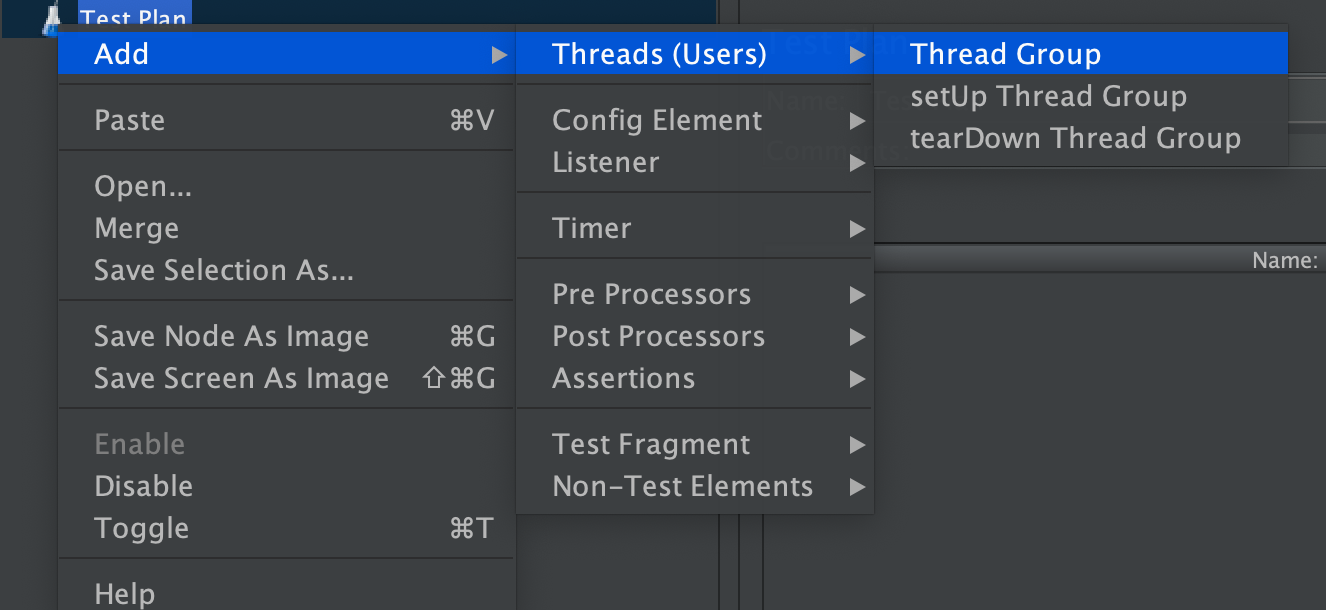Select the Merge menu entry
Screen dimensions: 1326x610
click(136, 229)
